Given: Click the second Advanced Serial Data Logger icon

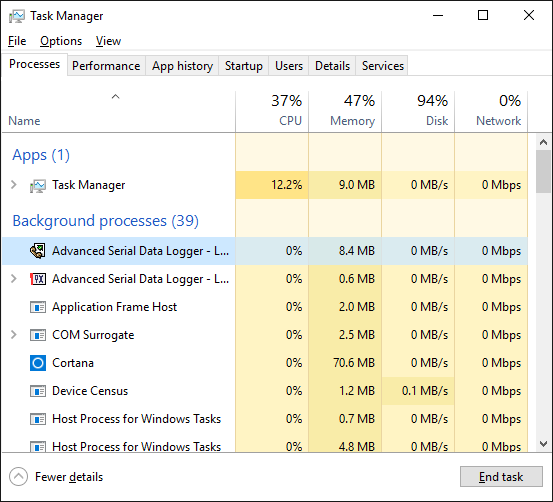Looking at the screenshot, I should point(38,279).
